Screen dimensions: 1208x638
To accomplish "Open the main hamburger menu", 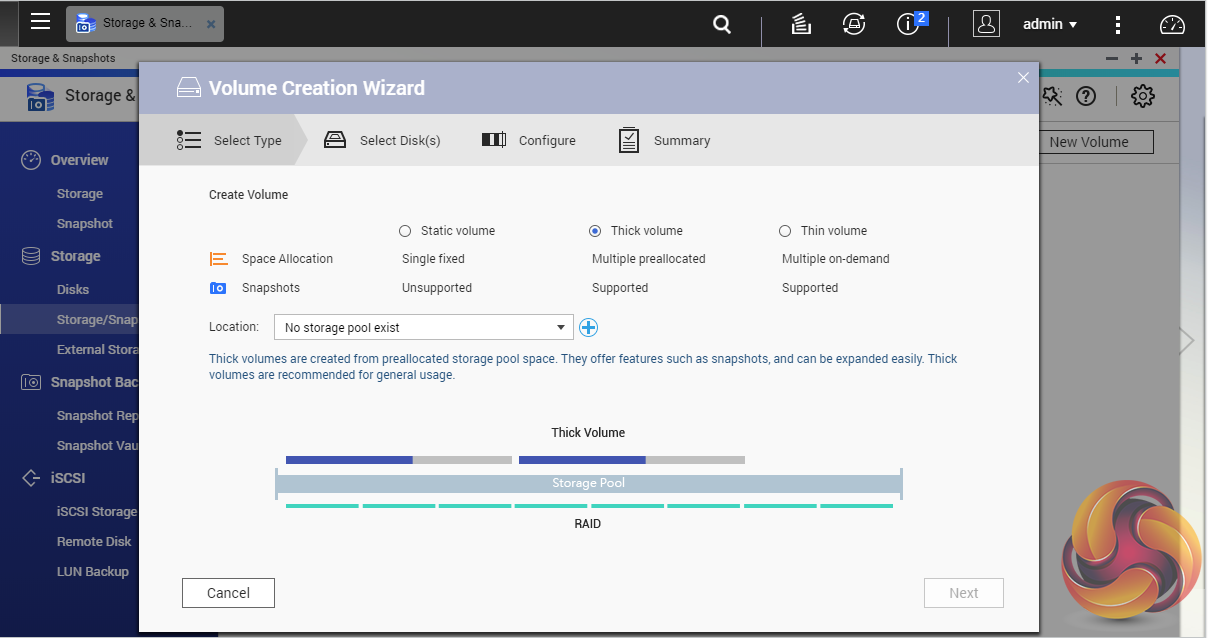I will pos(40,22).
